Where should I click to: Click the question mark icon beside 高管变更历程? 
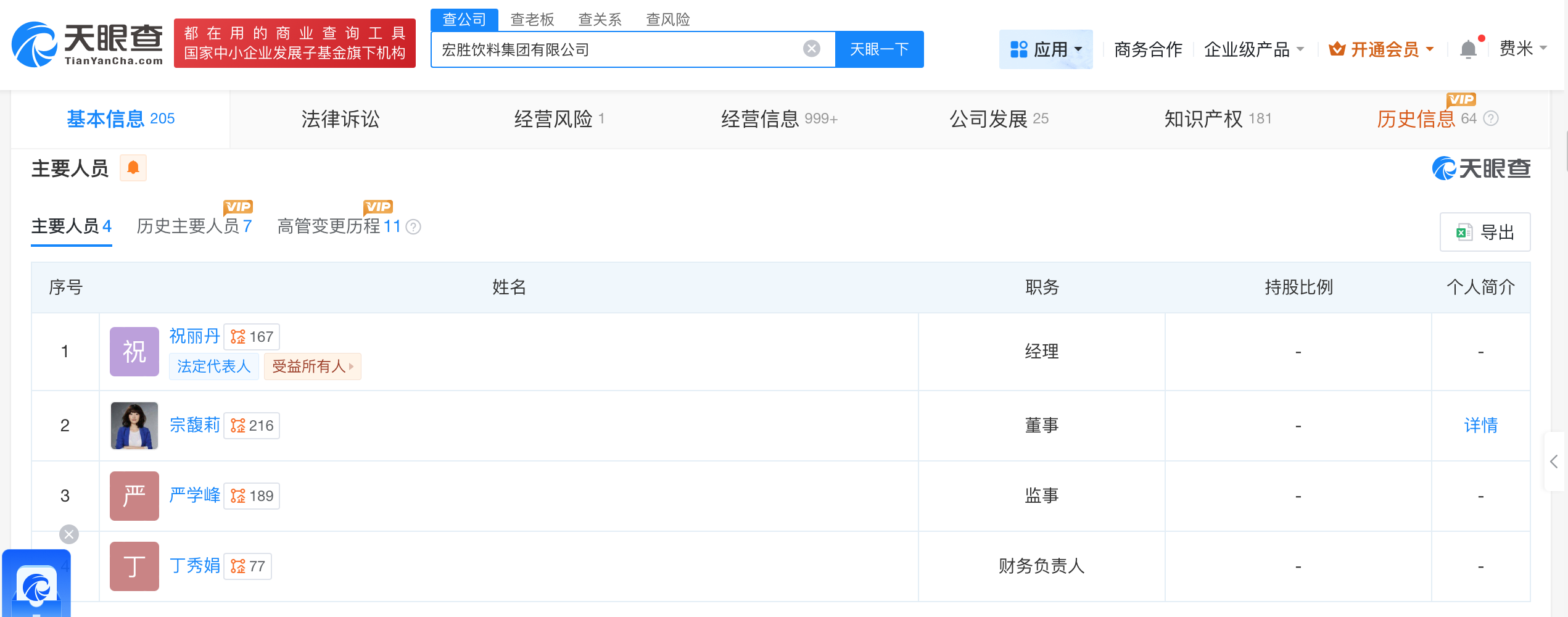click(414, 227)
